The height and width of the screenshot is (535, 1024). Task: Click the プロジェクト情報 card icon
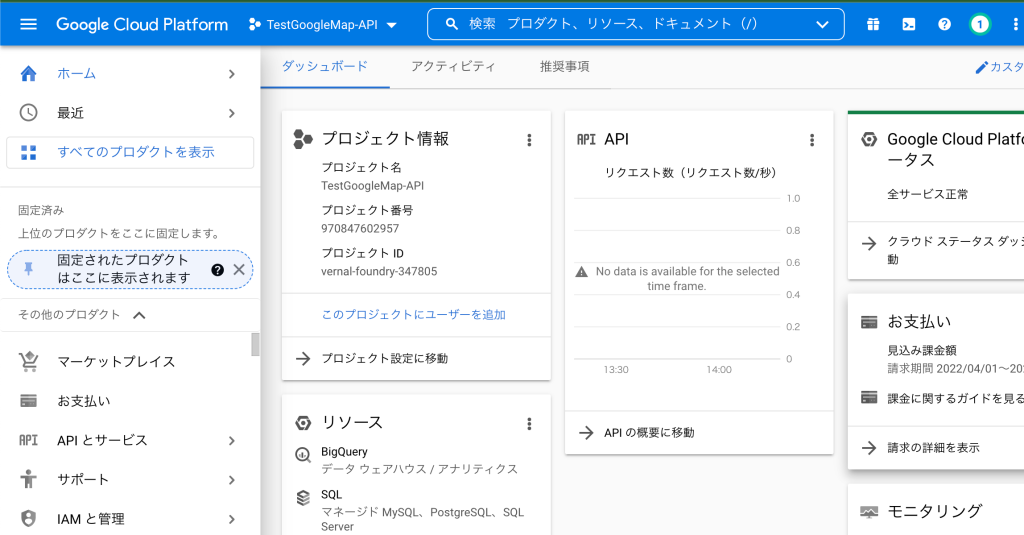(302, 138)
